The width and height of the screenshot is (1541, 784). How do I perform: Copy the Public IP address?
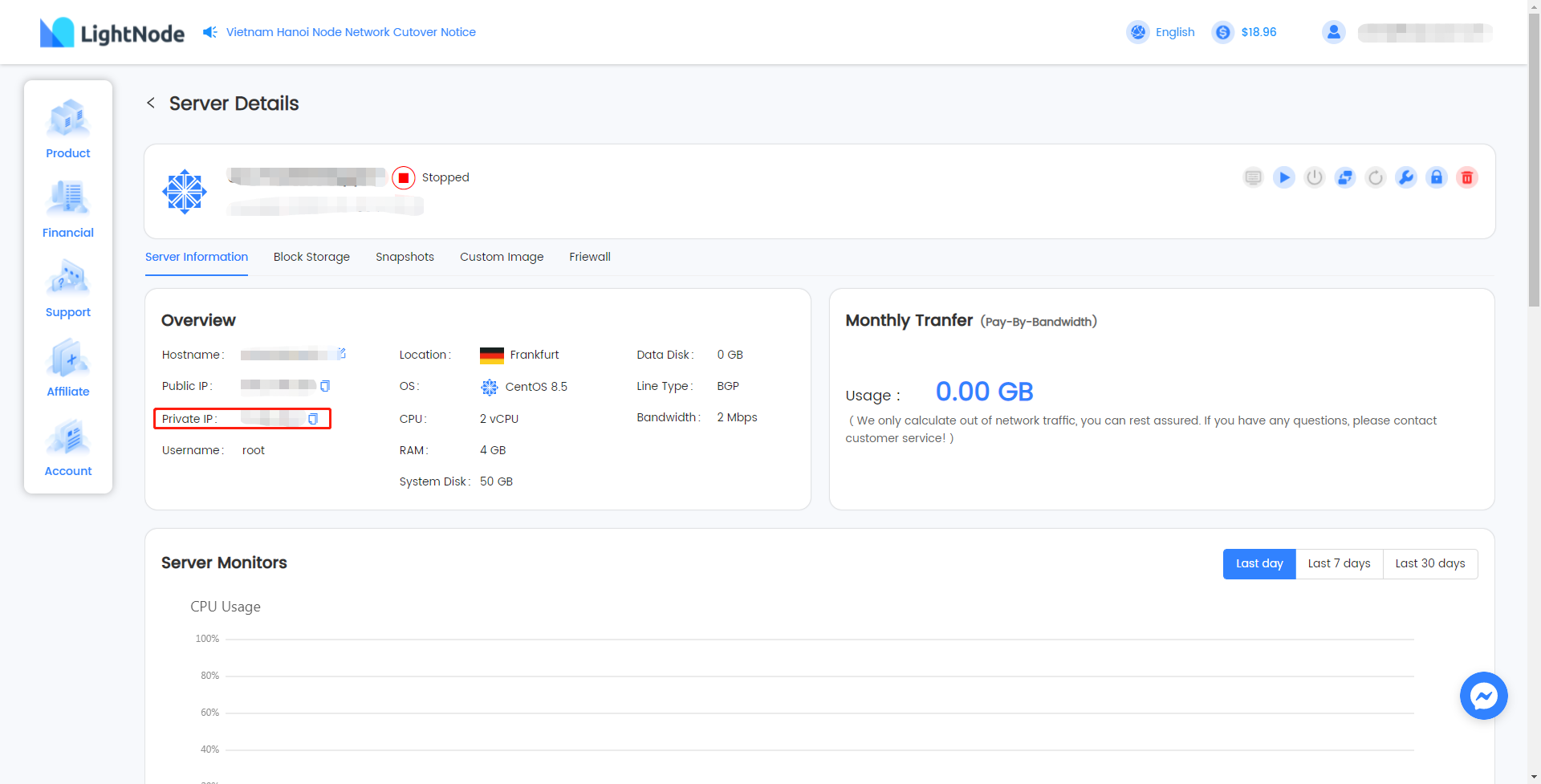point(325,386)
